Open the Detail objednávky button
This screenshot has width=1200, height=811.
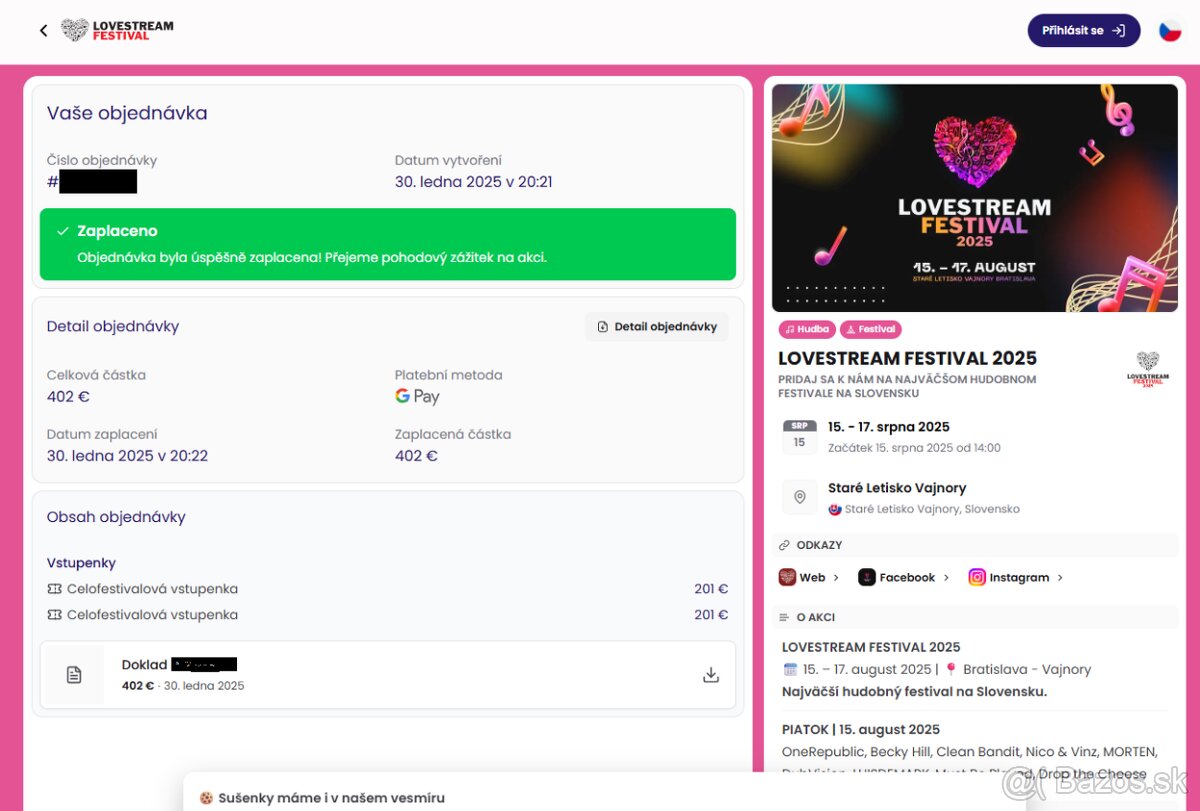click(657, 327)
